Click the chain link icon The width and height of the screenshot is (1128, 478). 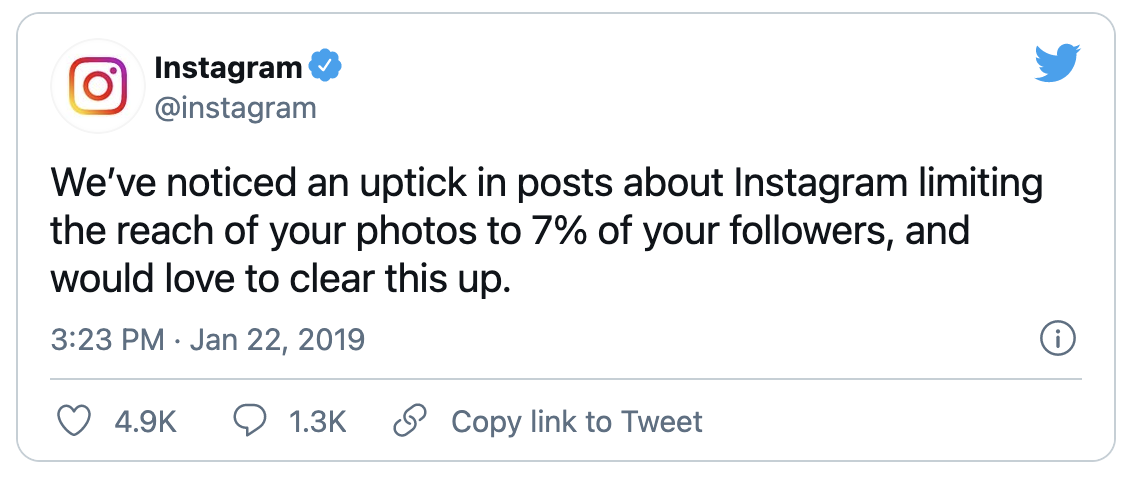pos(410,421)
